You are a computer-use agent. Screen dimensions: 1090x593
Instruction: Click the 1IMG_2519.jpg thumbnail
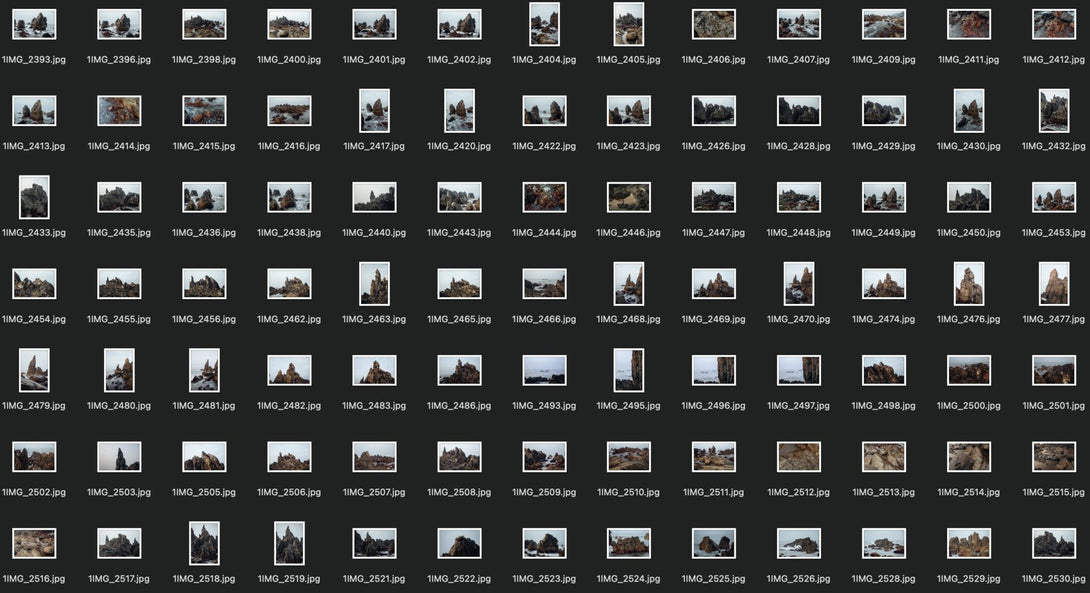(289, 544)
